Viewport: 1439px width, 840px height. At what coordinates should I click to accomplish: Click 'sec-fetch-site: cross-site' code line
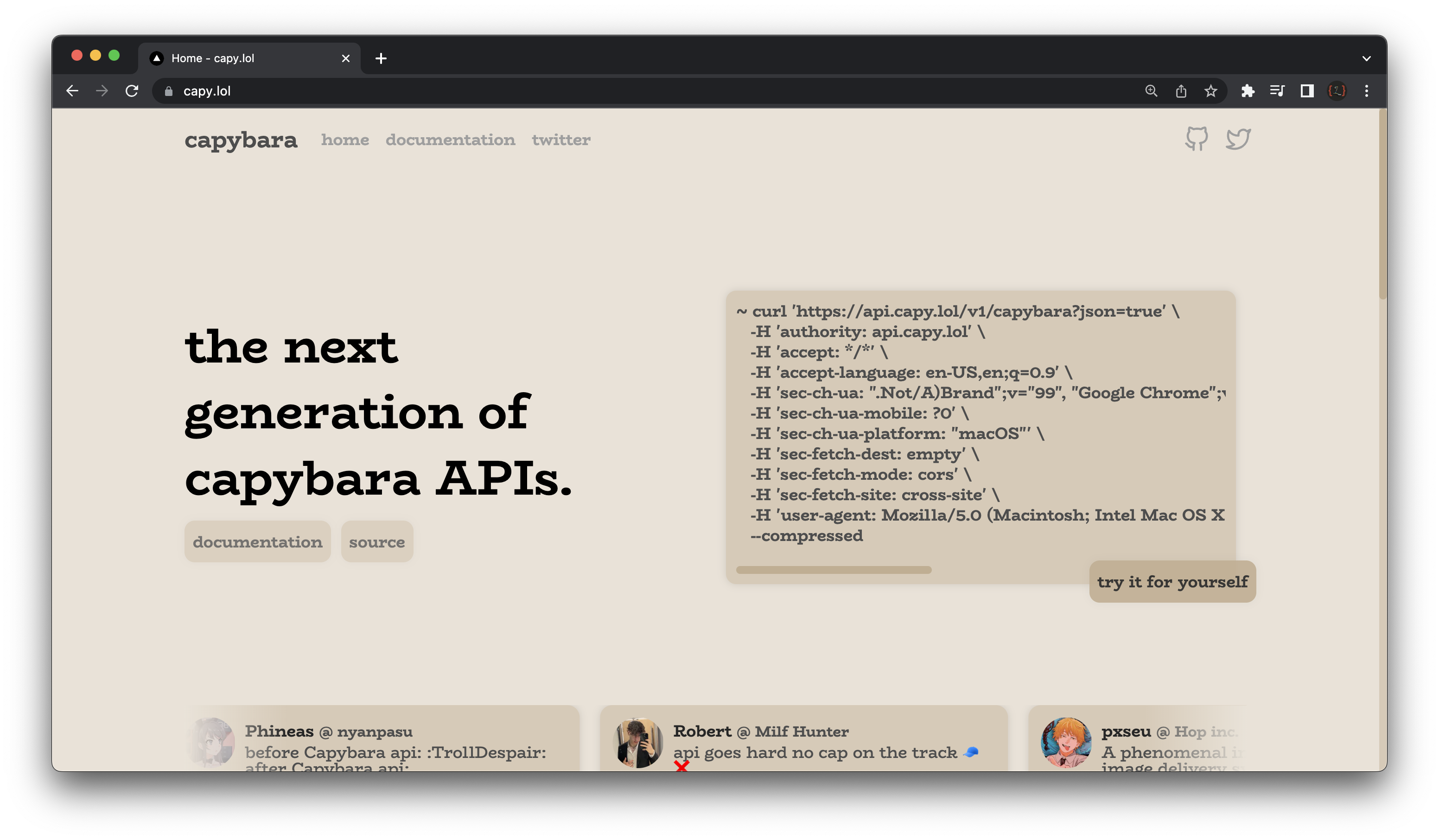874,495
